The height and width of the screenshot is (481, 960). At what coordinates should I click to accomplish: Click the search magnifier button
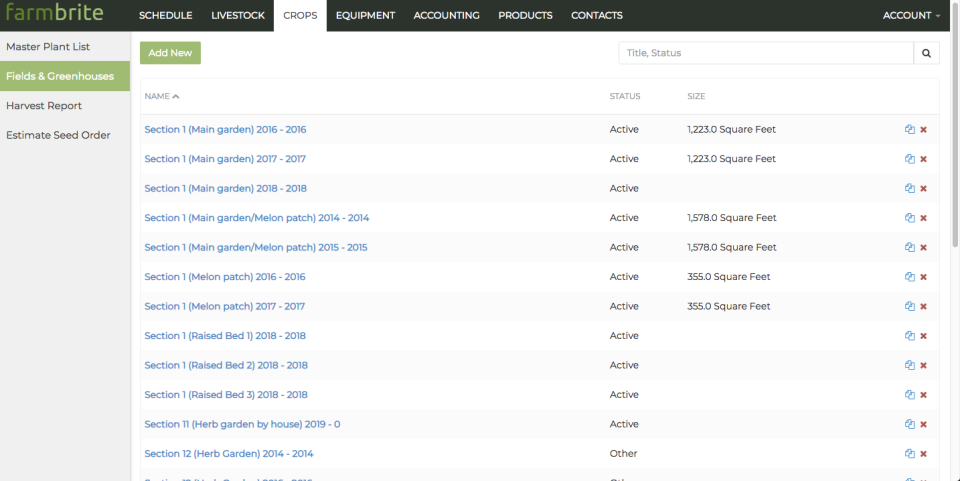point(926,53)
